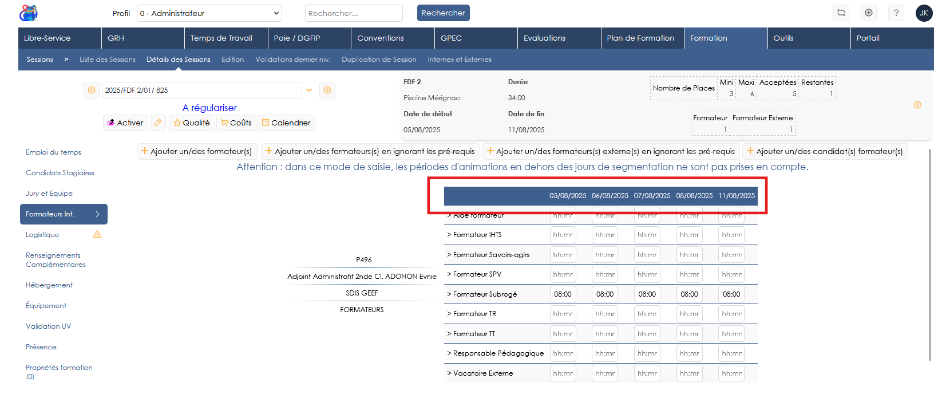Select Emploi du temps in sidebar

tap(53, 152)
